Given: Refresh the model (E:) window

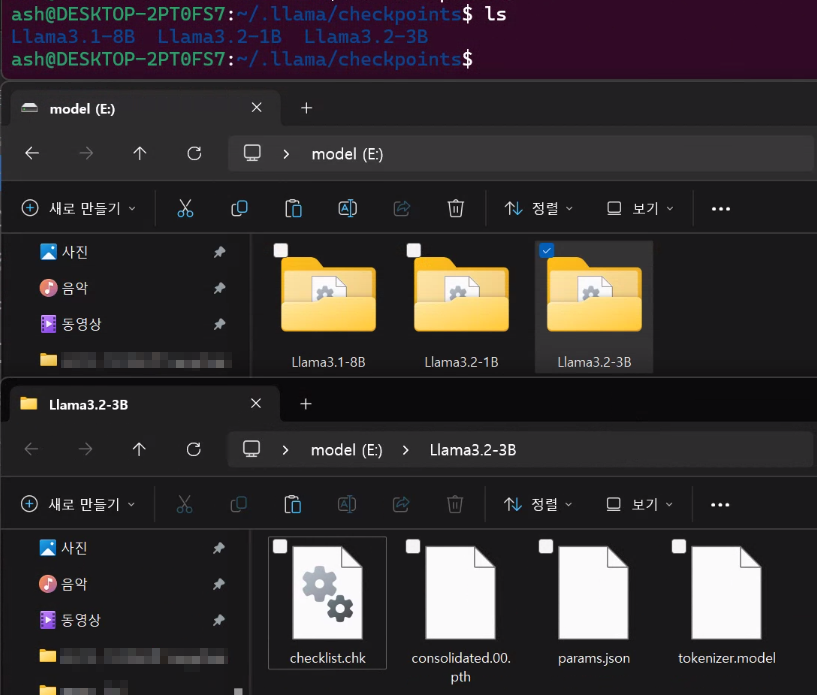Looking at the screenshot, I should (194, 153).
